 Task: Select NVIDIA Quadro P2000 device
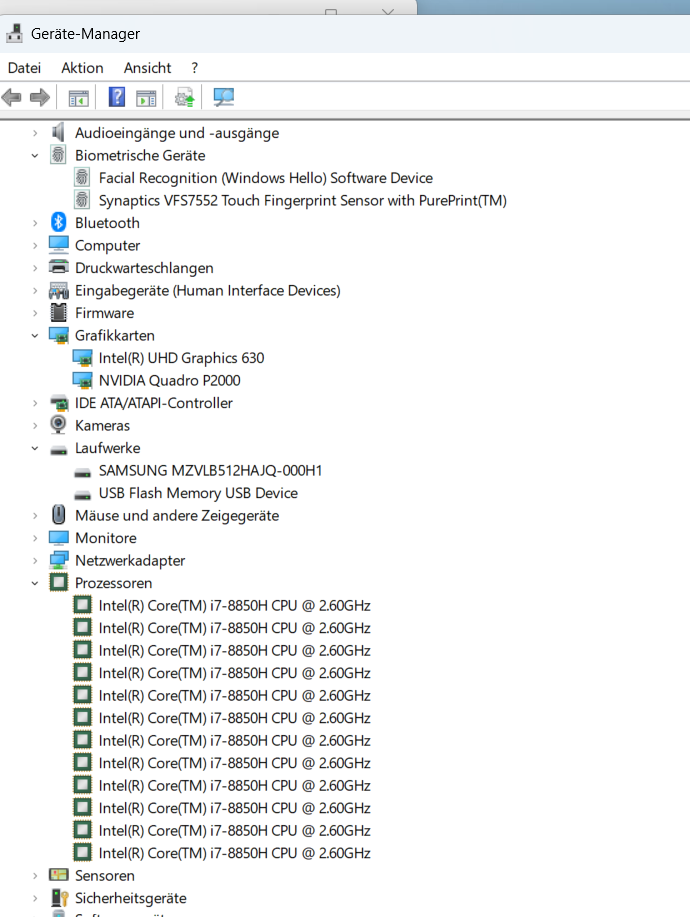click(169, 381)
